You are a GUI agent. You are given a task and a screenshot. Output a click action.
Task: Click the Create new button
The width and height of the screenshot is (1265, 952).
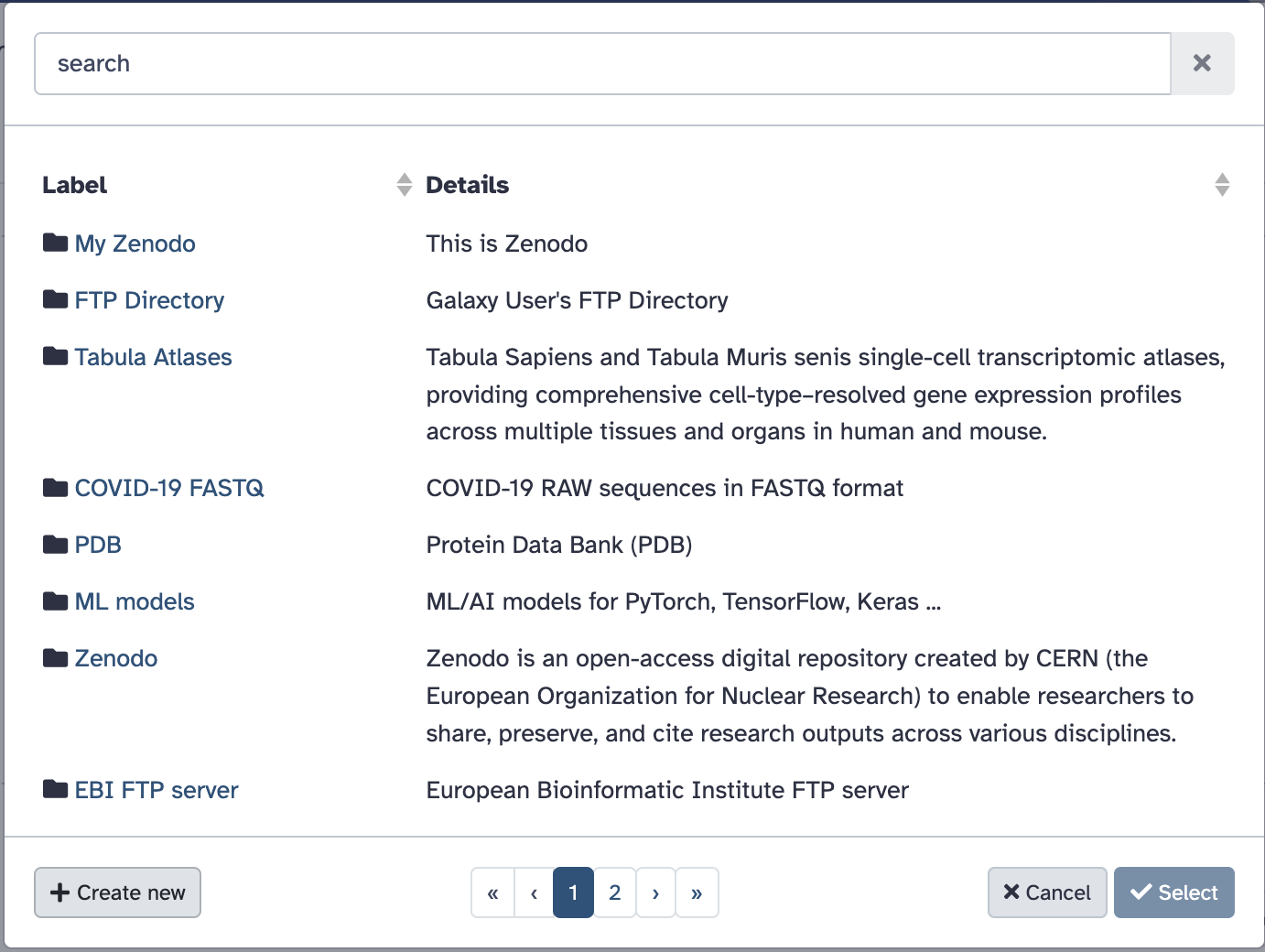coord(117,892)
